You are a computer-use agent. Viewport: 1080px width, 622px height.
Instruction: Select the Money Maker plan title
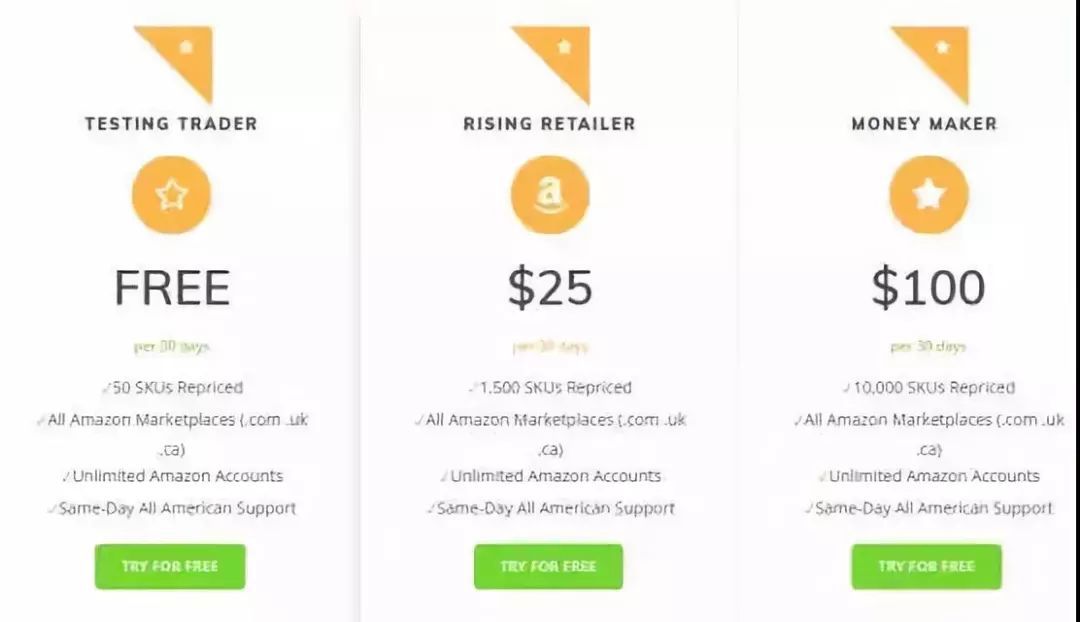(x=924, y=124)
